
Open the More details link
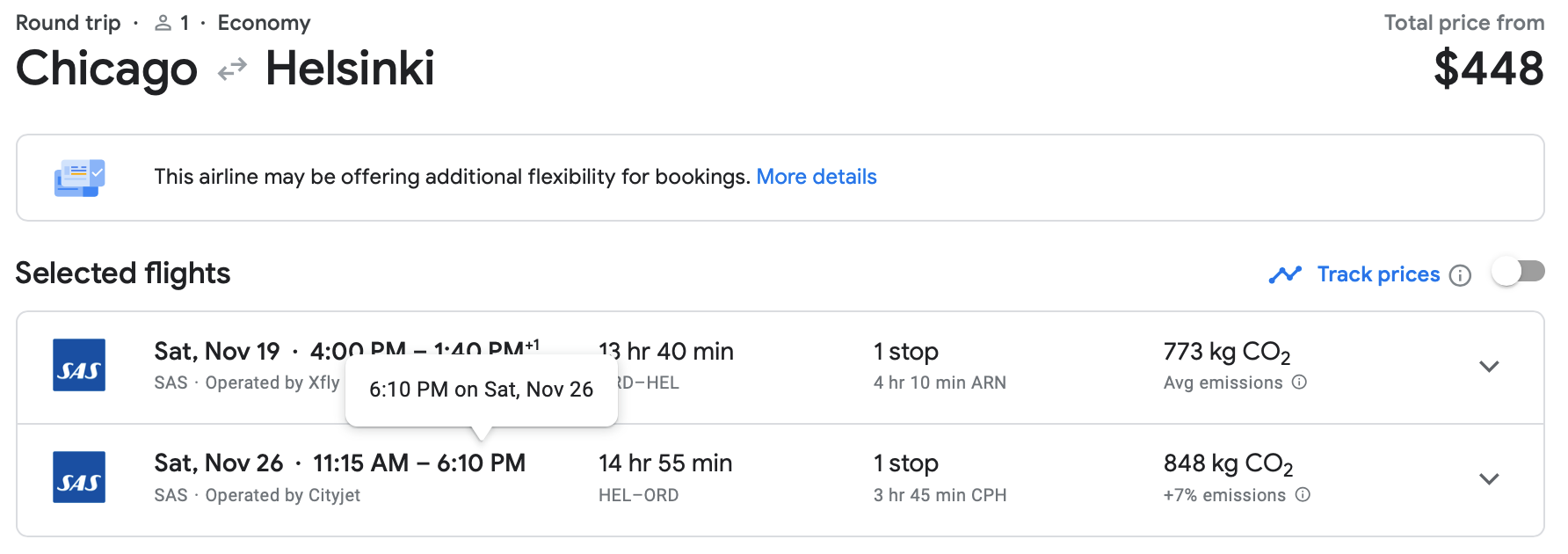point(816,177)
